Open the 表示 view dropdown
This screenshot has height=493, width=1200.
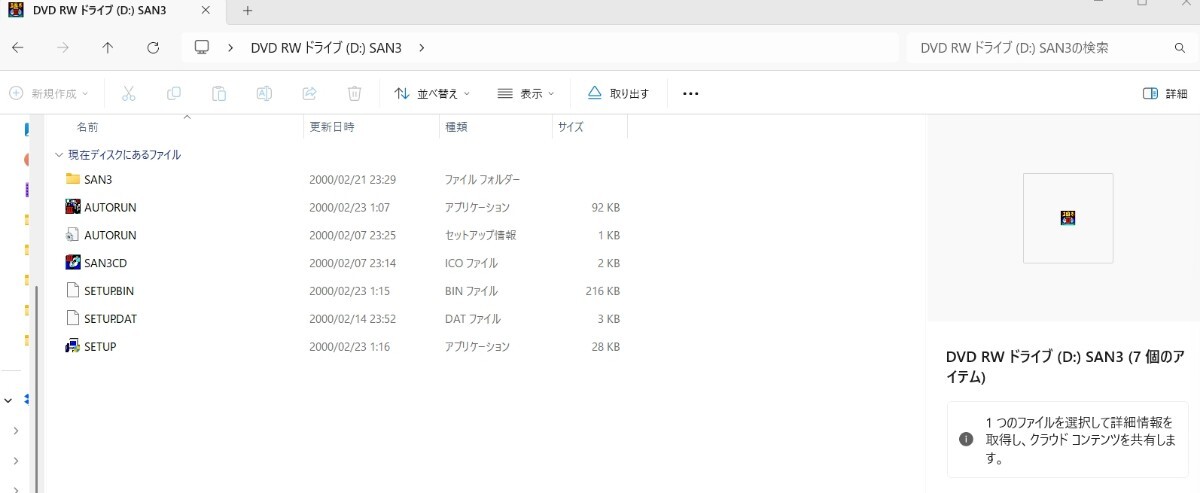pyautogui.click(x=526, y=93)
